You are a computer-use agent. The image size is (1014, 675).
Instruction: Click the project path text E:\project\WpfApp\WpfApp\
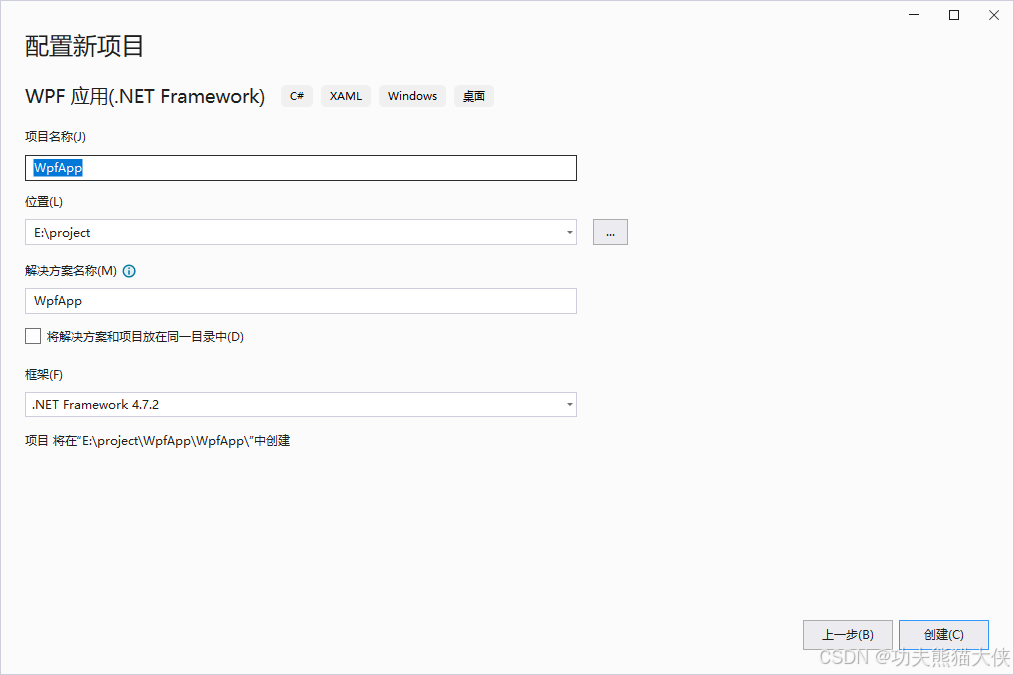166,441
